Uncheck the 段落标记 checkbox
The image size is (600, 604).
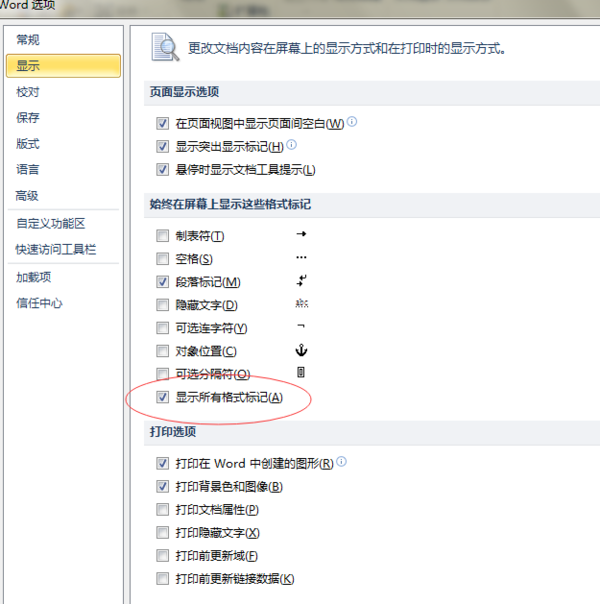[x=163, y=282]
